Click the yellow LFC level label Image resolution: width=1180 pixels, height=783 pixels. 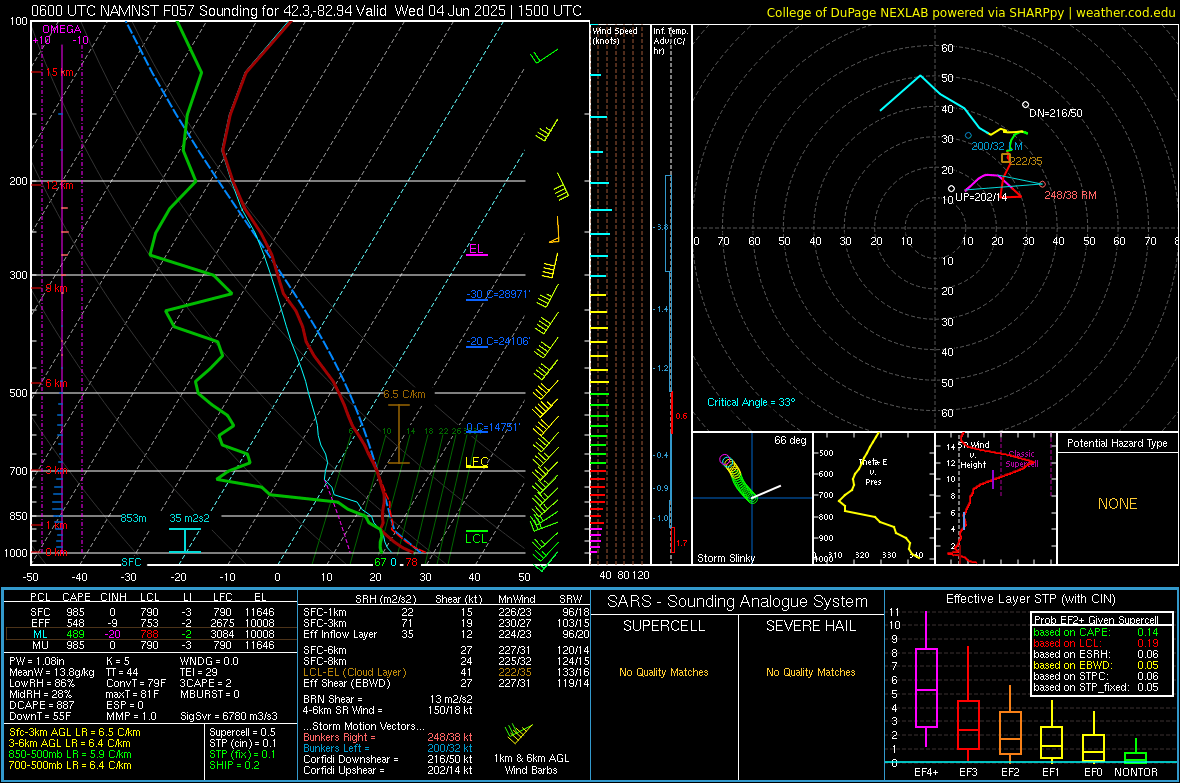click(477, 462)
